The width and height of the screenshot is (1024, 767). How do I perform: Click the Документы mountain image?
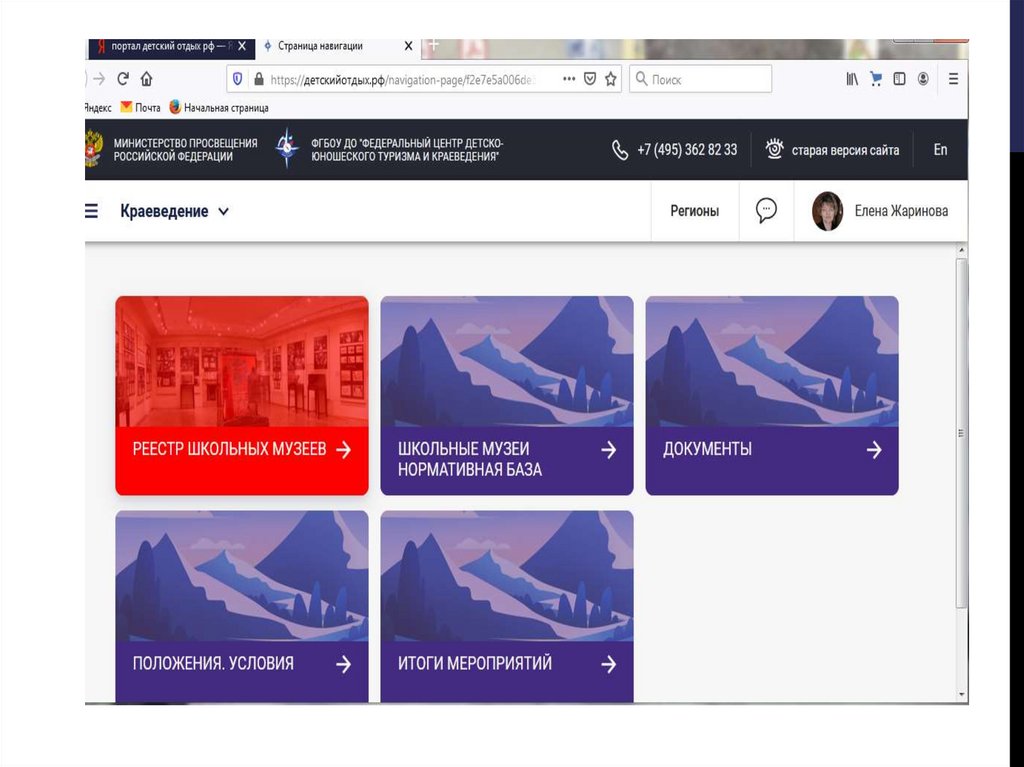(772, 361)
